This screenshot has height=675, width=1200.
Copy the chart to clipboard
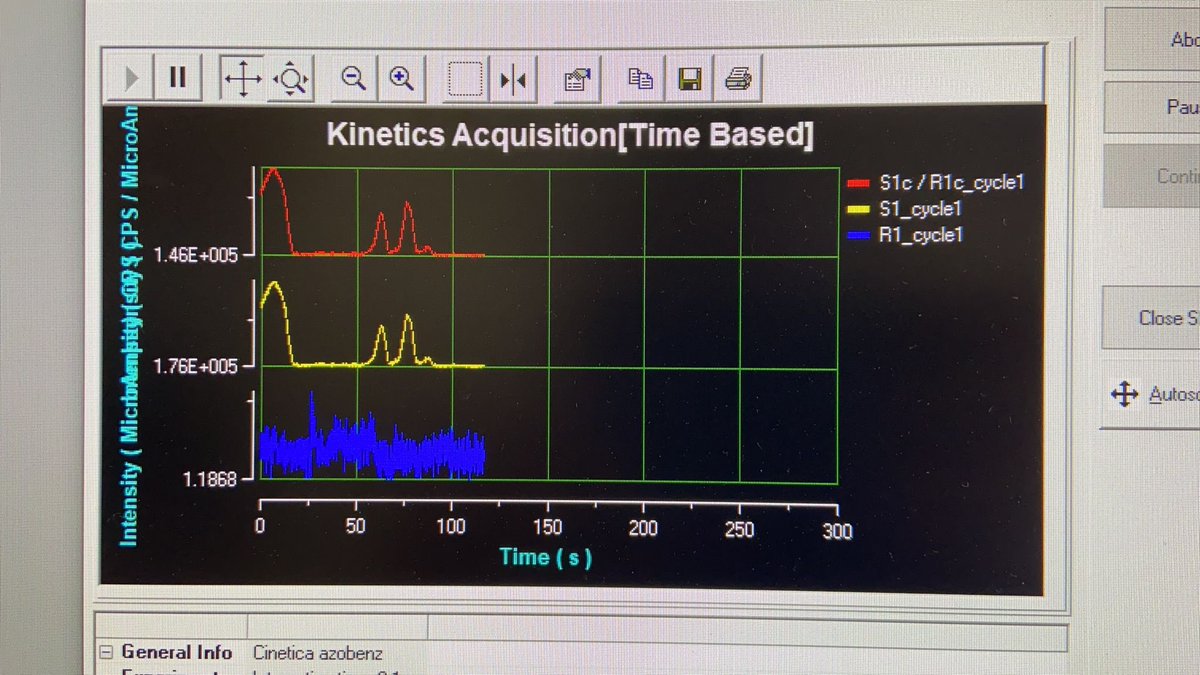pyautogui.click(x=640, y=77)
